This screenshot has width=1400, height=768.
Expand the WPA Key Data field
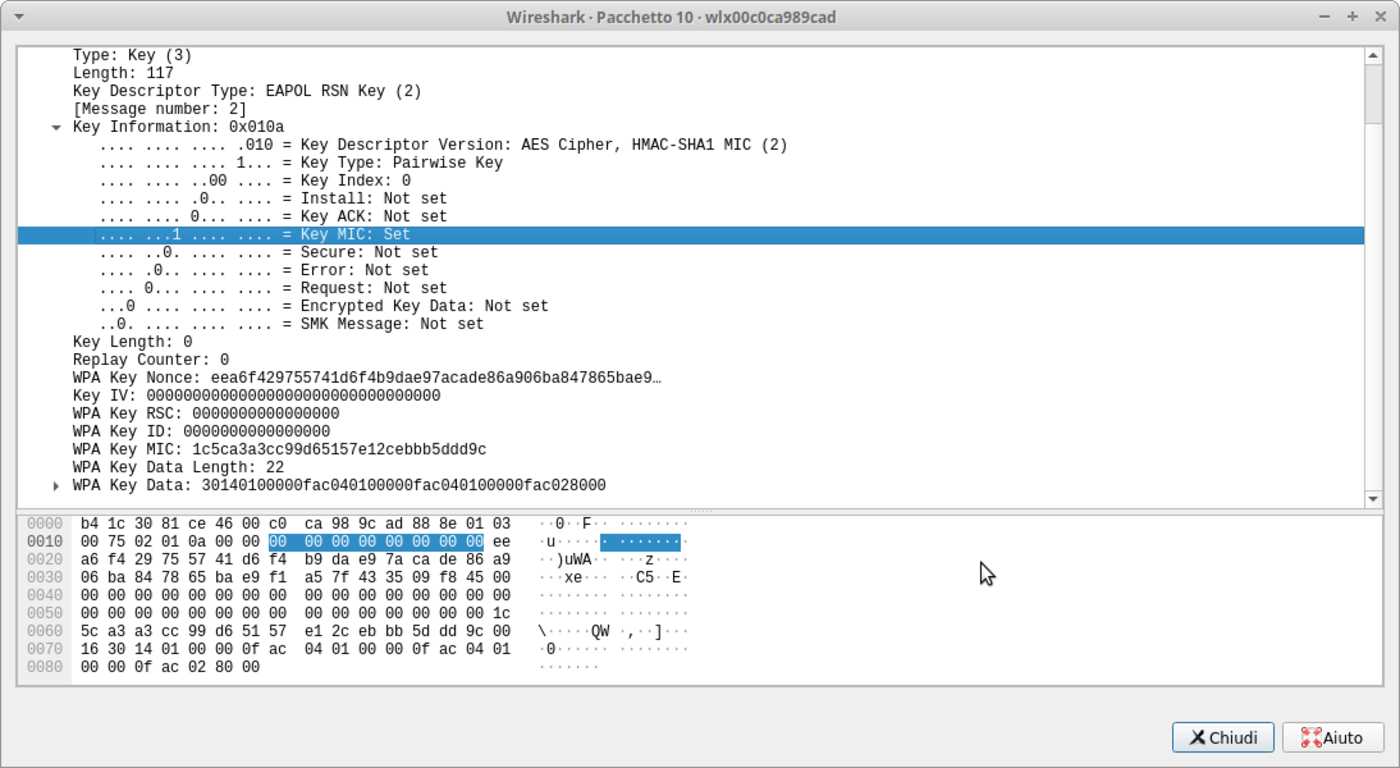57,485
